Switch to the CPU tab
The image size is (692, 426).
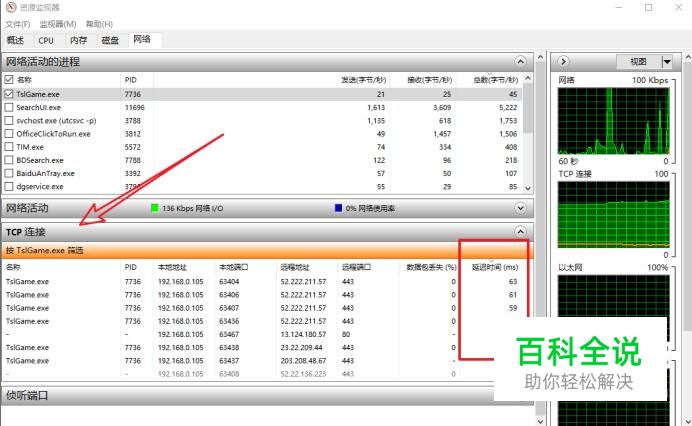(x=46, y=40)
